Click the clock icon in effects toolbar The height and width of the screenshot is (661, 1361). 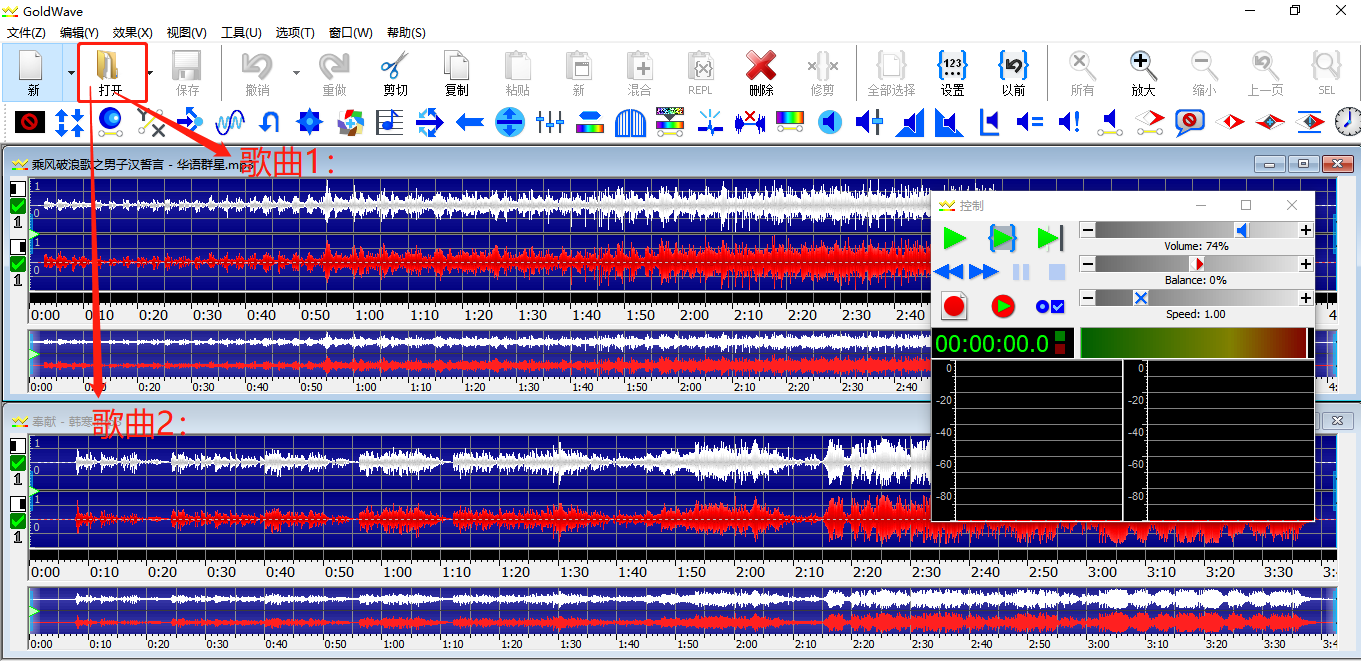tap(1347, 122)
